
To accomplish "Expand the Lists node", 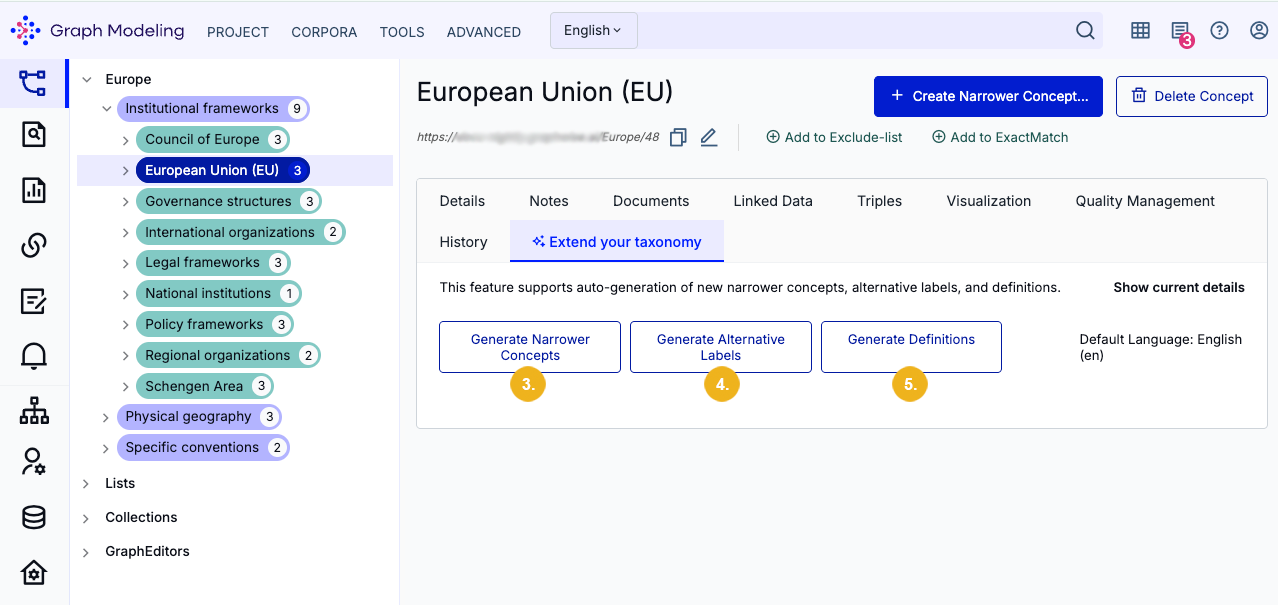I will pyautogui.click(x=87, y=483).
